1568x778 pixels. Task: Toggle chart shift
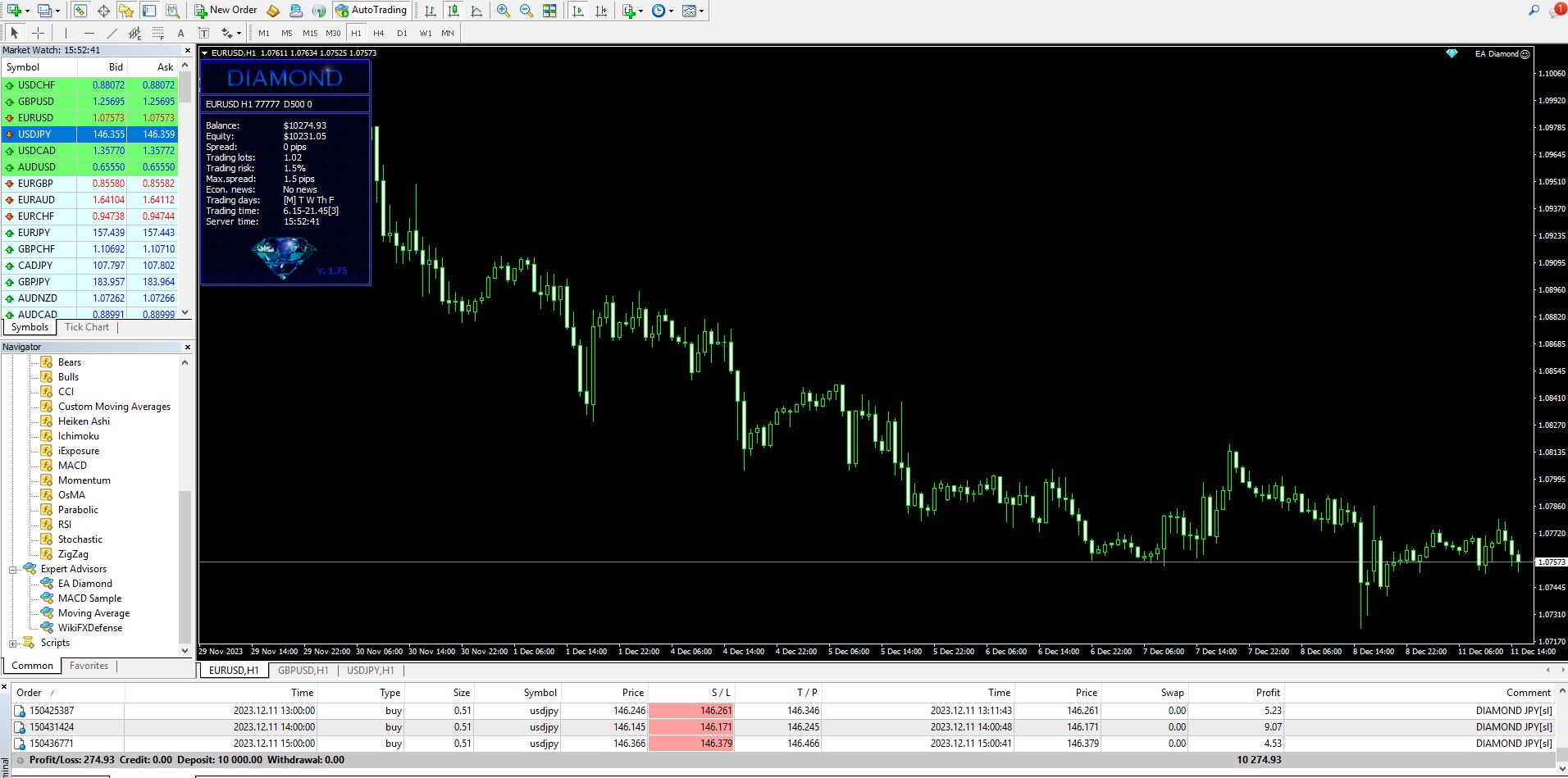pyautogui.click(x=601, y=11)
